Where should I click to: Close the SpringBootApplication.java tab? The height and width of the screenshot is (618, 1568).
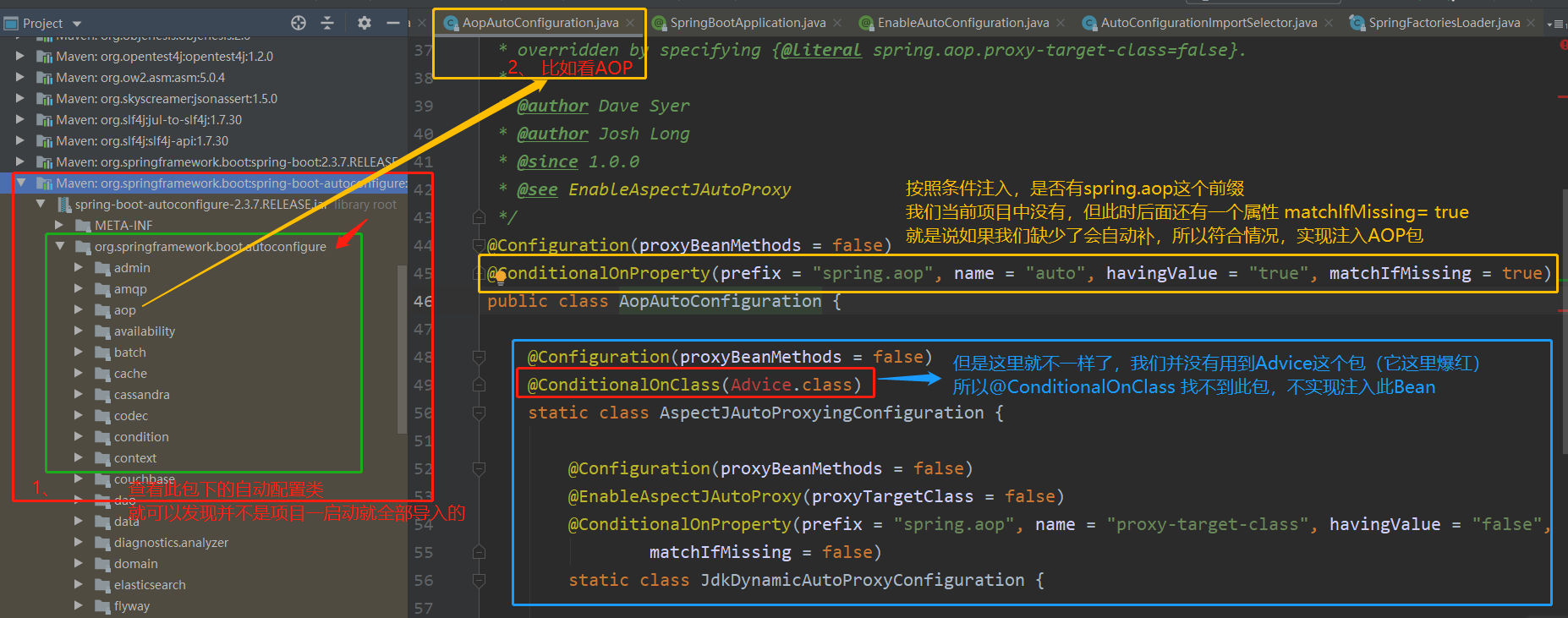(x=837, y=23)
